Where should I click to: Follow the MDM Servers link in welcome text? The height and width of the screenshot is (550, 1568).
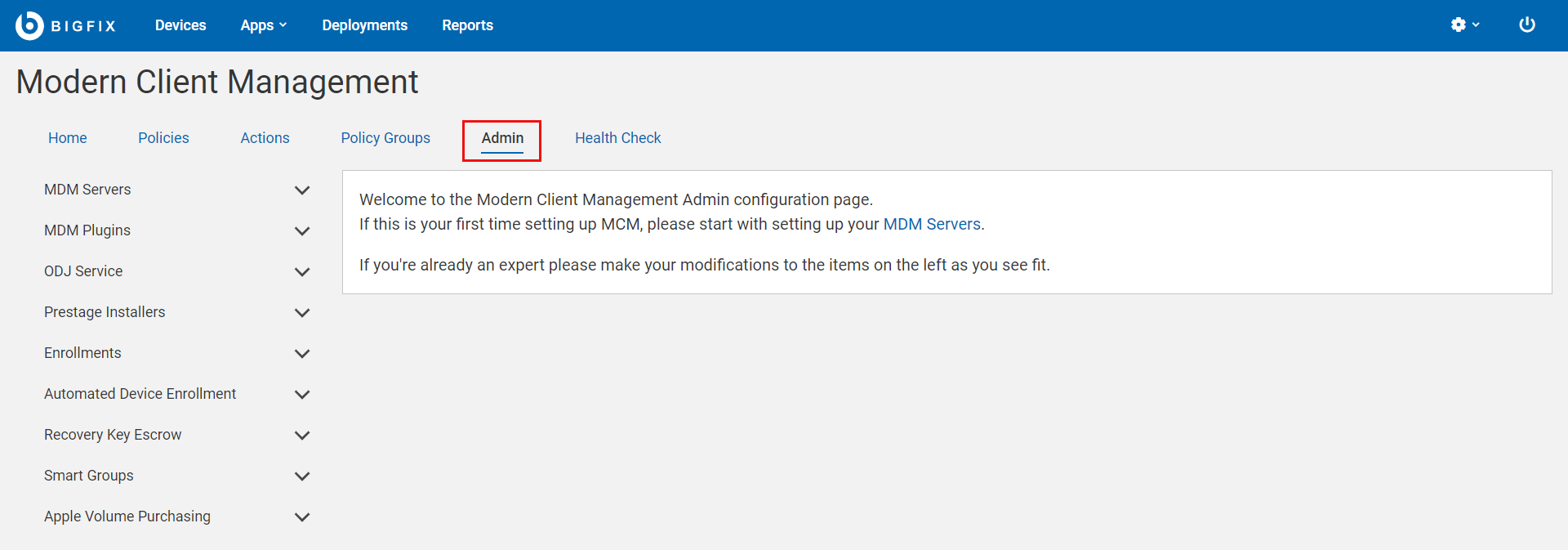(x=931, y=224)
